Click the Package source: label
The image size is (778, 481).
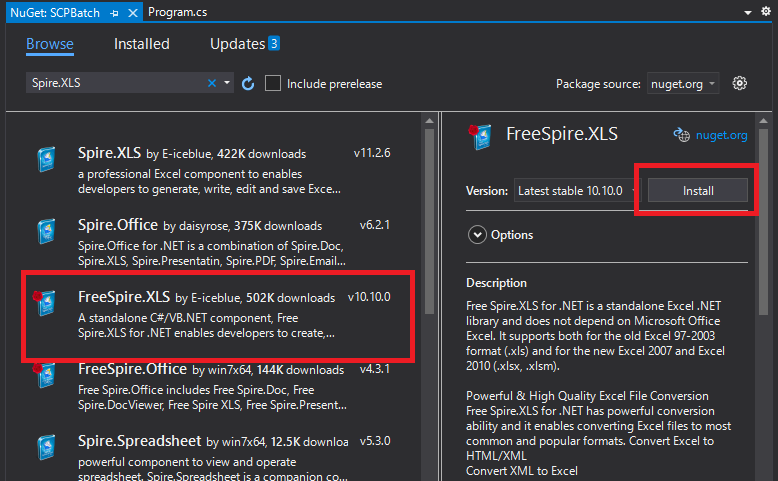[598, 84]
